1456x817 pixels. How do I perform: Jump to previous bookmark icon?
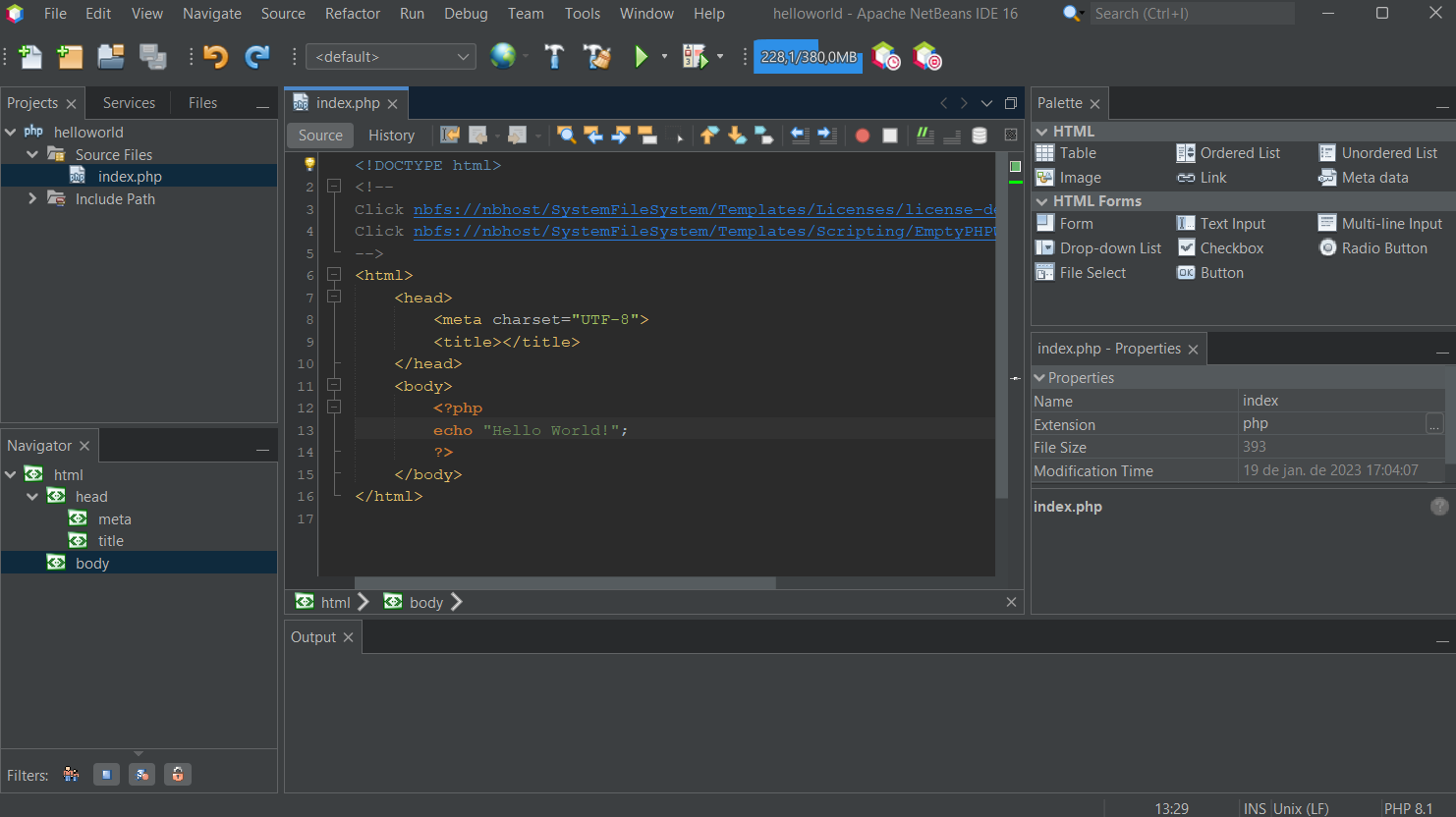[709, 136]
